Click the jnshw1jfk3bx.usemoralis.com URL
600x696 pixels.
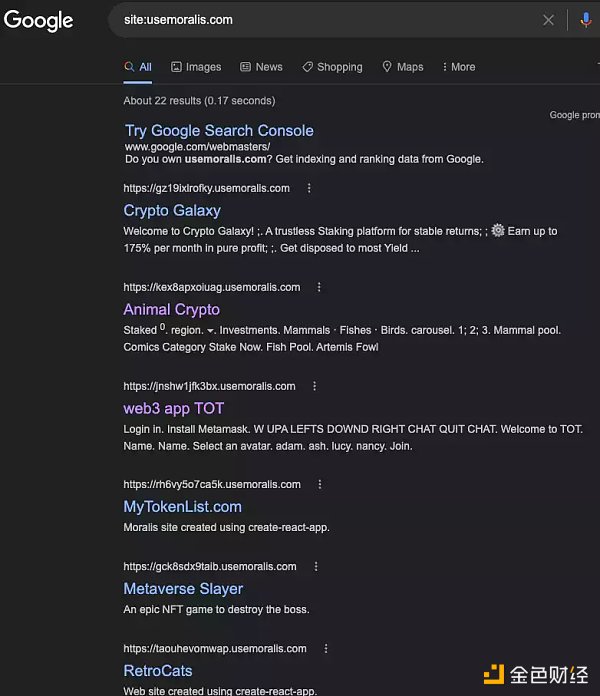point(209,386)
